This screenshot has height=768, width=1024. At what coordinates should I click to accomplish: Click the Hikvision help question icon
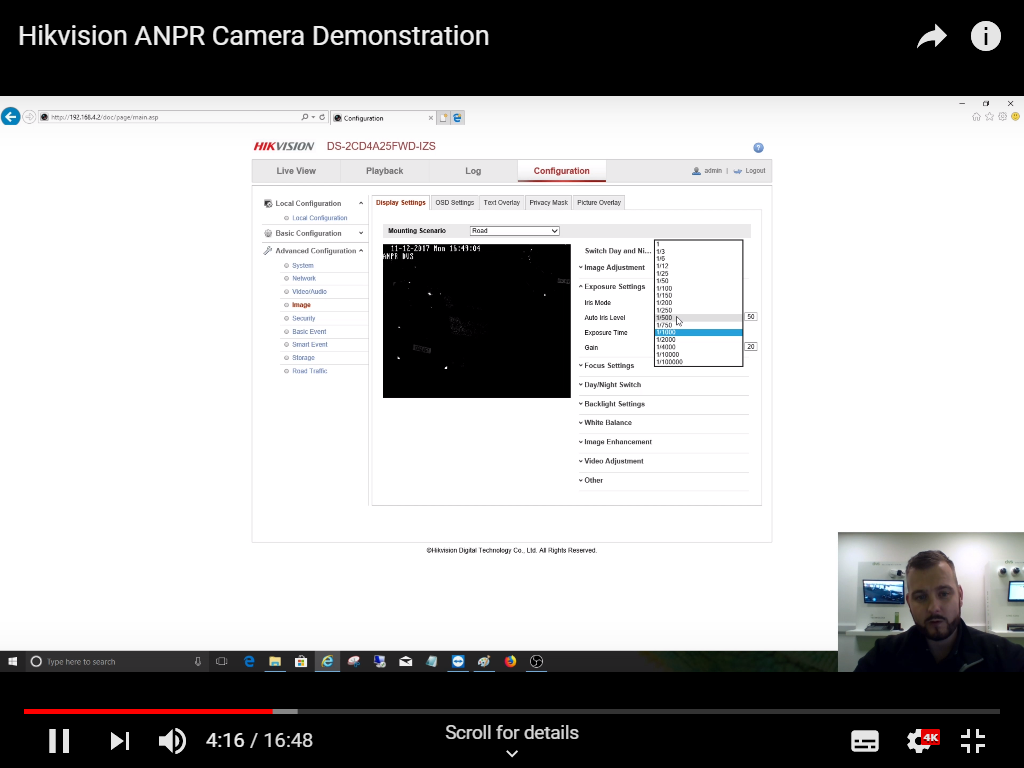[758, 148]
